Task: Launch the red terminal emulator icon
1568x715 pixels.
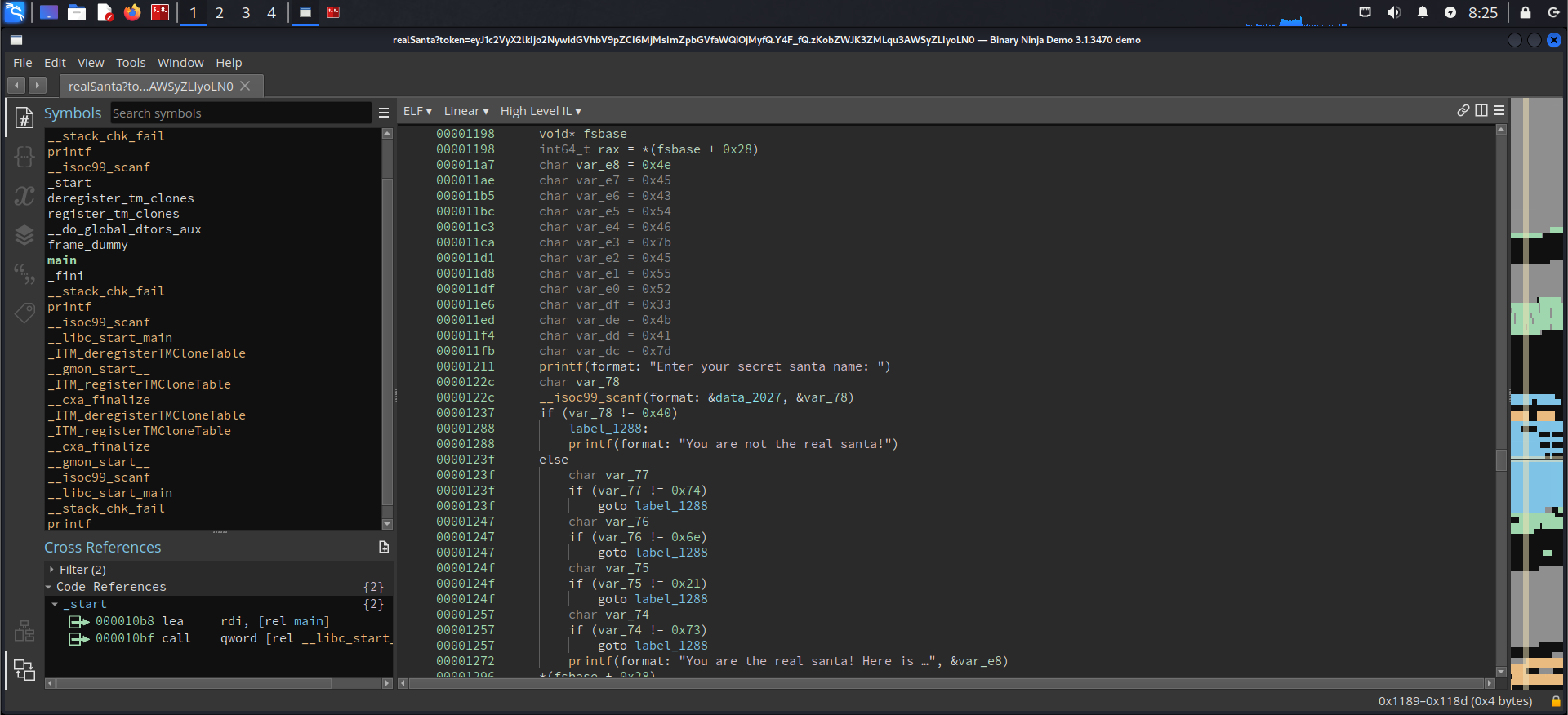Action: pos(160,12)
